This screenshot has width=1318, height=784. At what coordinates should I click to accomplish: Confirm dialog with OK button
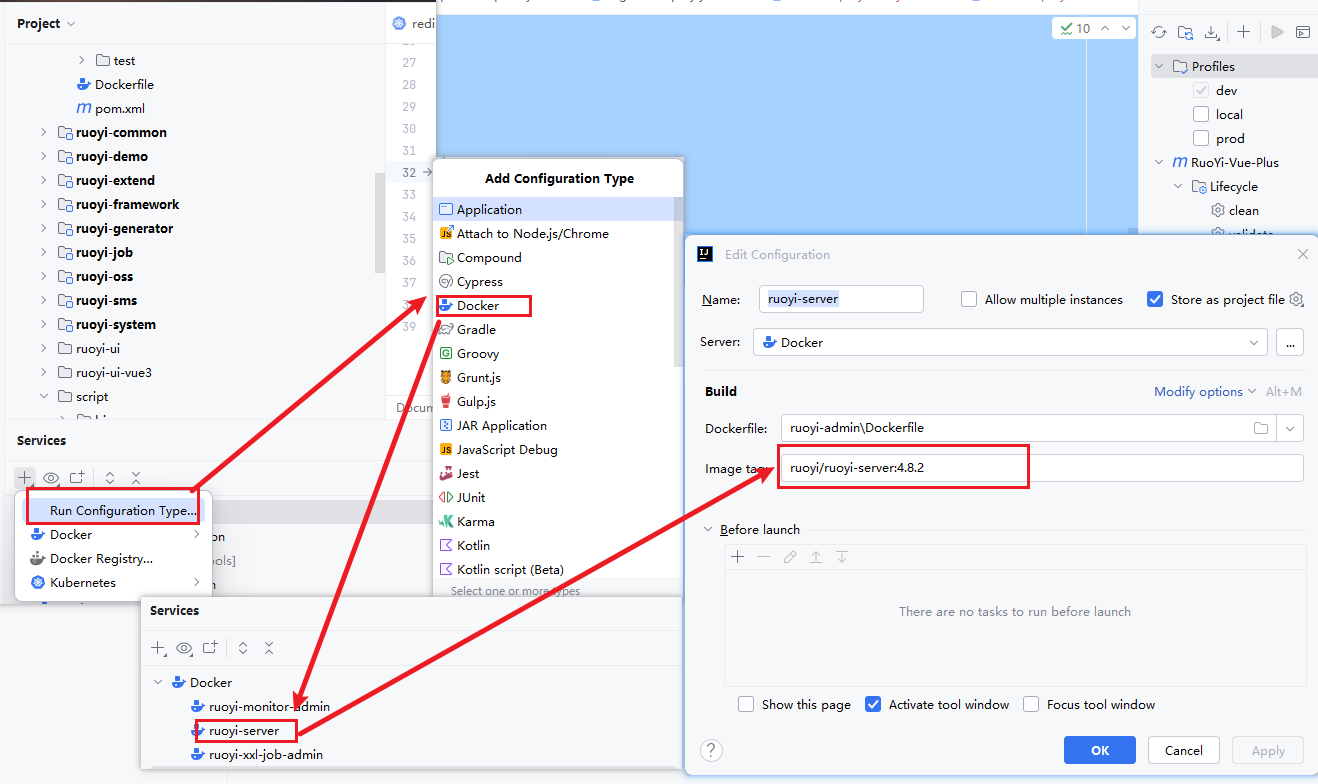tap(1100, 750)
